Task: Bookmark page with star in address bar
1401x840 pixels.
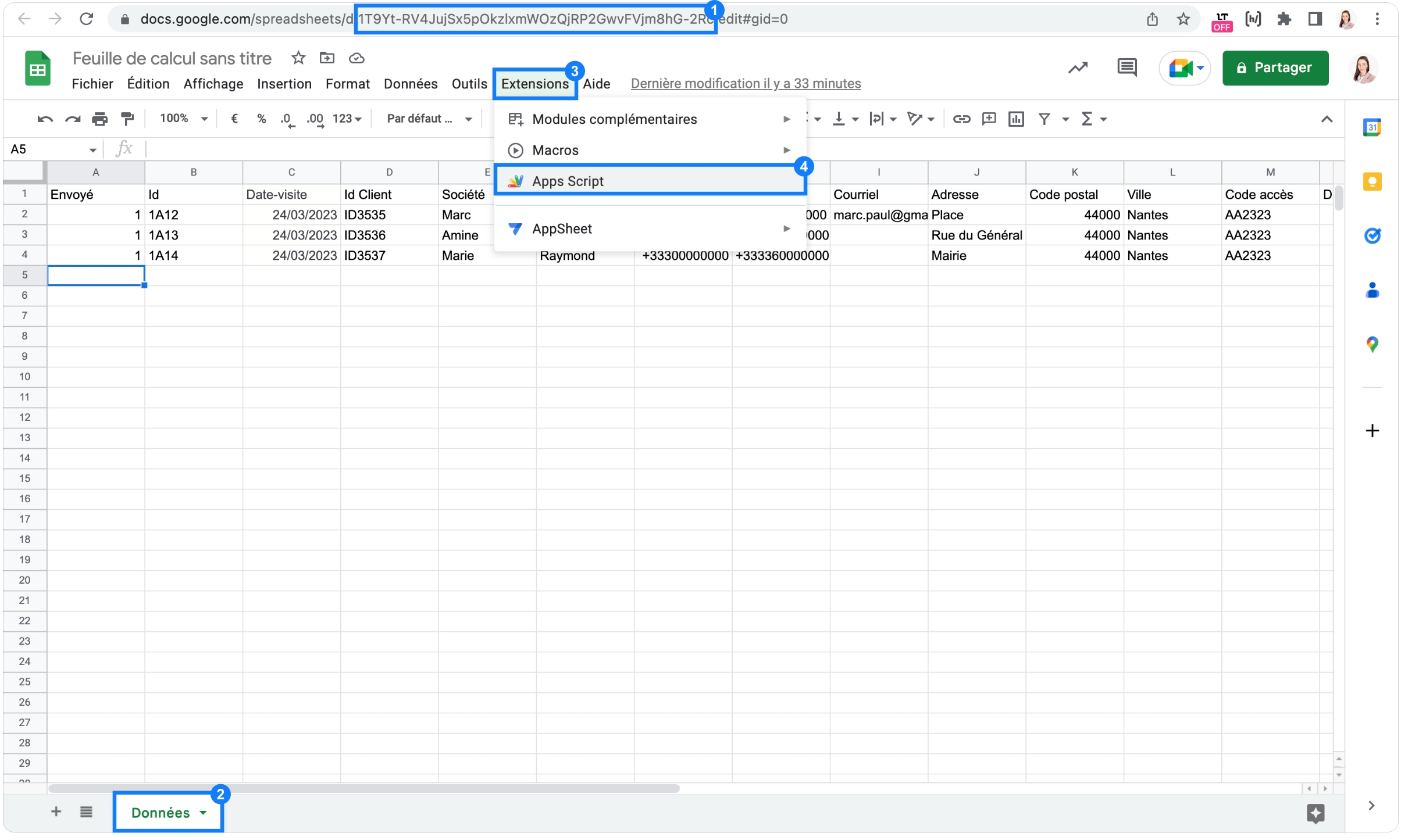Action: [x=1183, y=19]
